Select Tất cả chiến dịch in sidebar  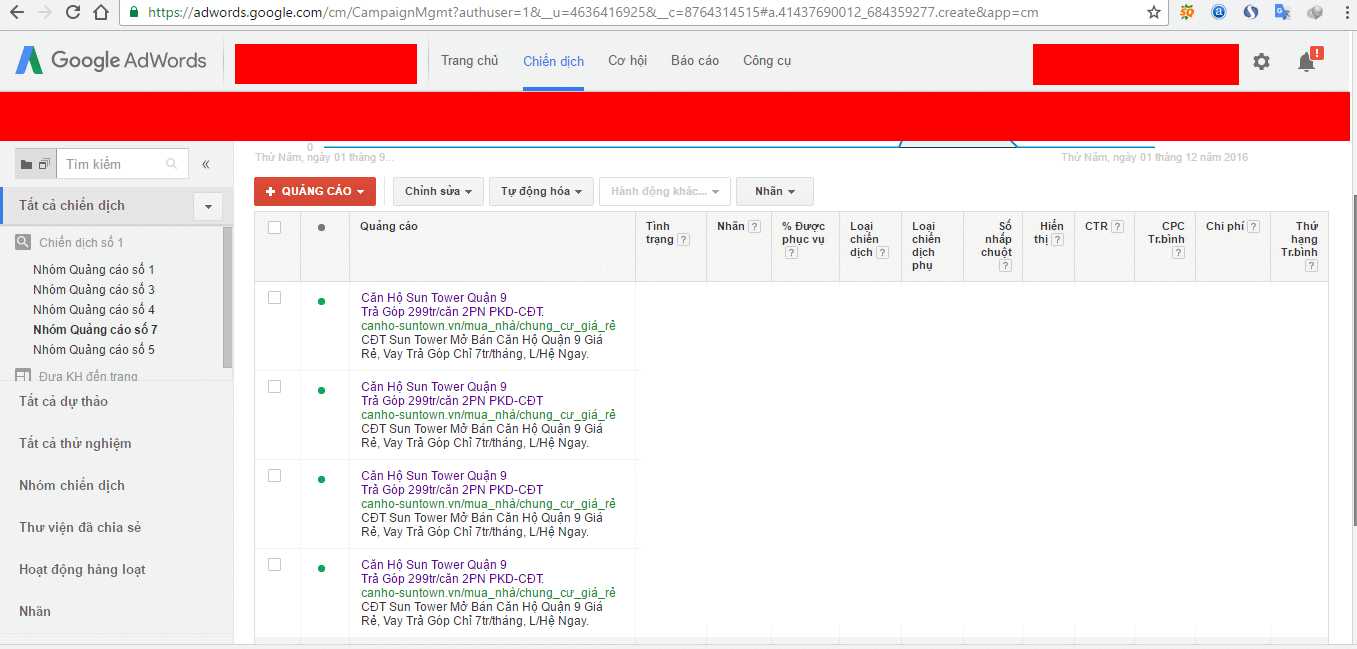tap(72, 205)
